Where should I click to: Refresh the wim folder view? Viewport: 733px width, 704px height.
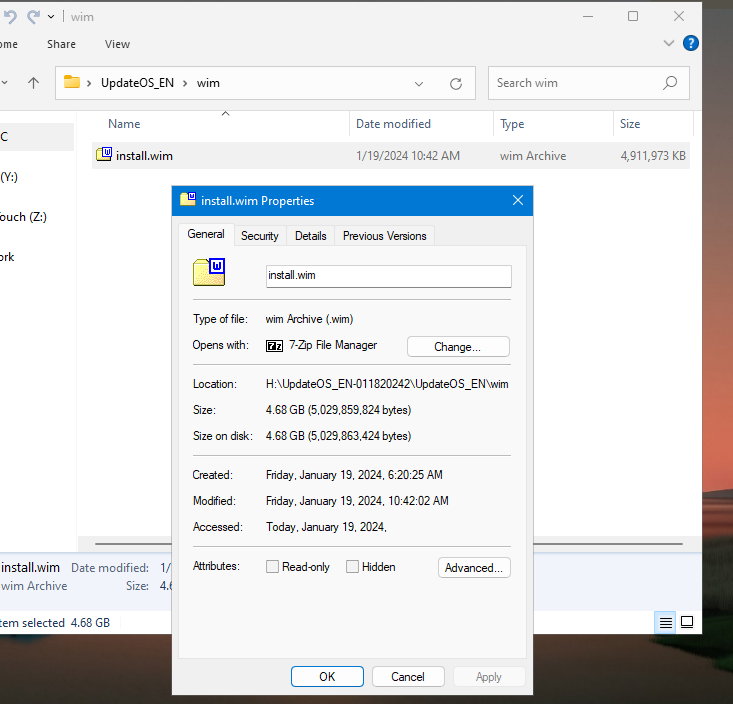(x=456, y=84)
